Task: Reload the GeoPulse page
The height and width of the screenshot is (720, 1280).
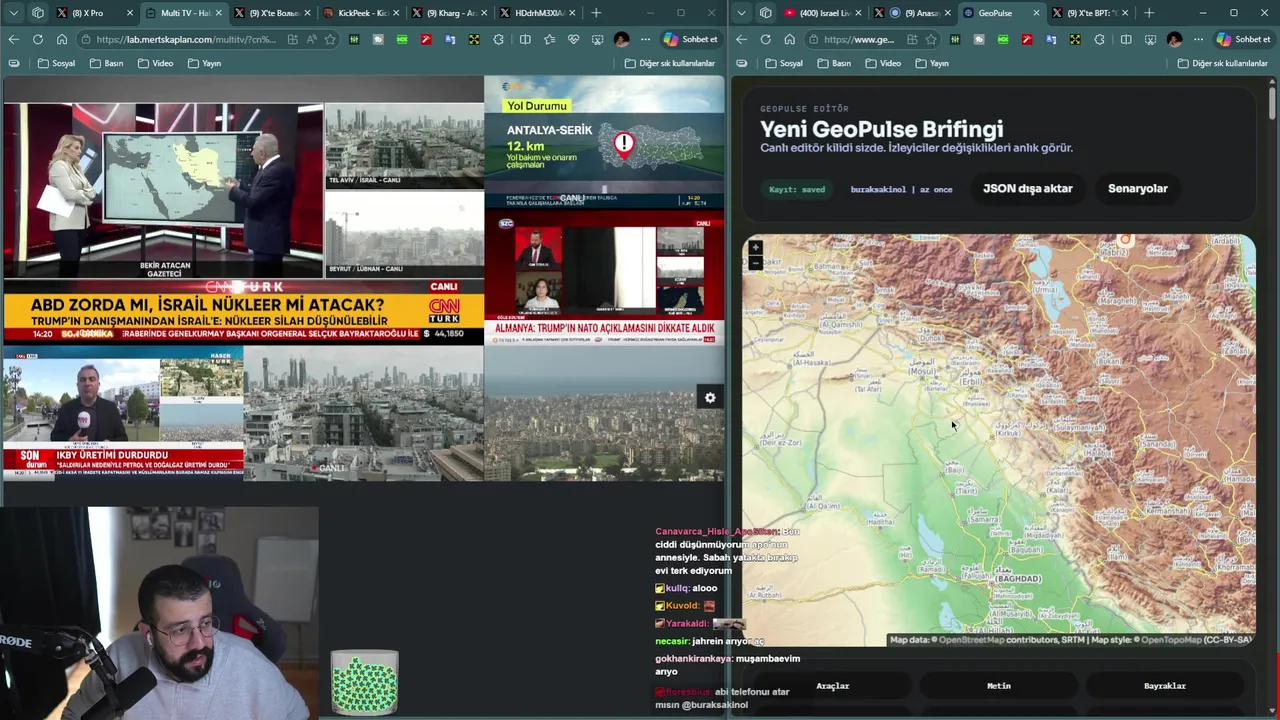Action: (x=765, y=39)
